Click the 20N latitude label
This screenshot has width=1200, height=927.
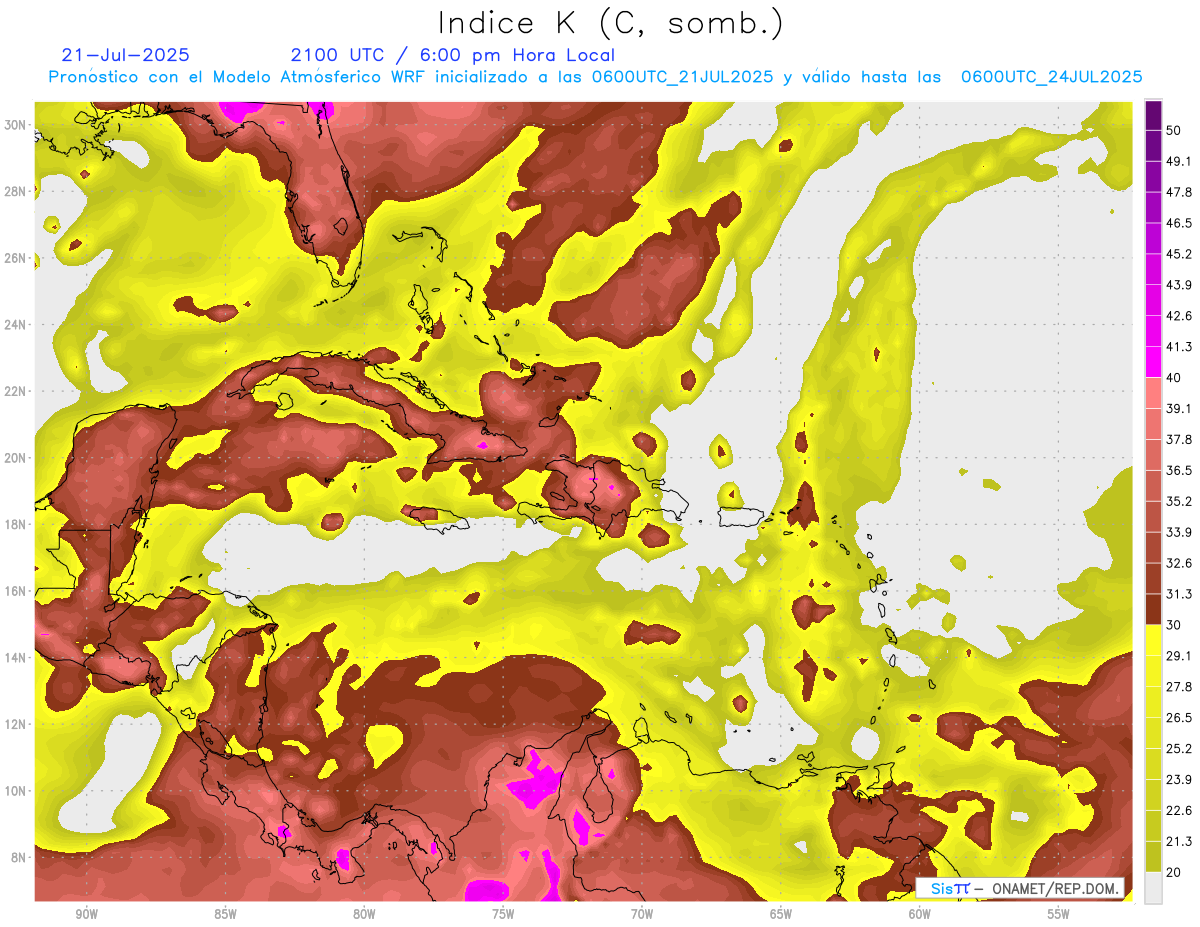[14, 458]
